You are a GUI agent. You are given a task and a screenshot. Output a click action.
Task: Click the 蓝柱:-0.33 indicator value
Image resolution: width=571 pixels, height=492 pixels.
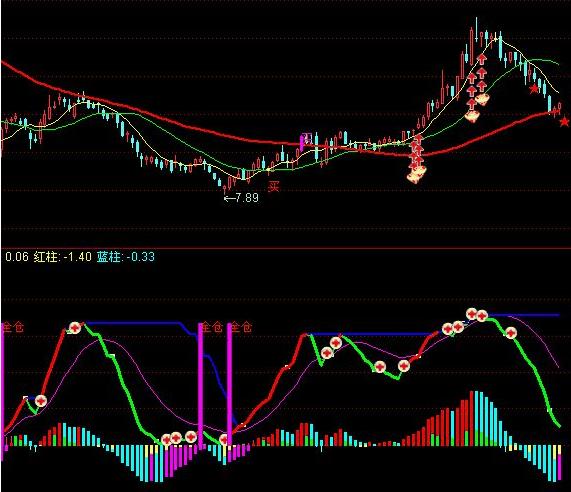coord(126,257)
